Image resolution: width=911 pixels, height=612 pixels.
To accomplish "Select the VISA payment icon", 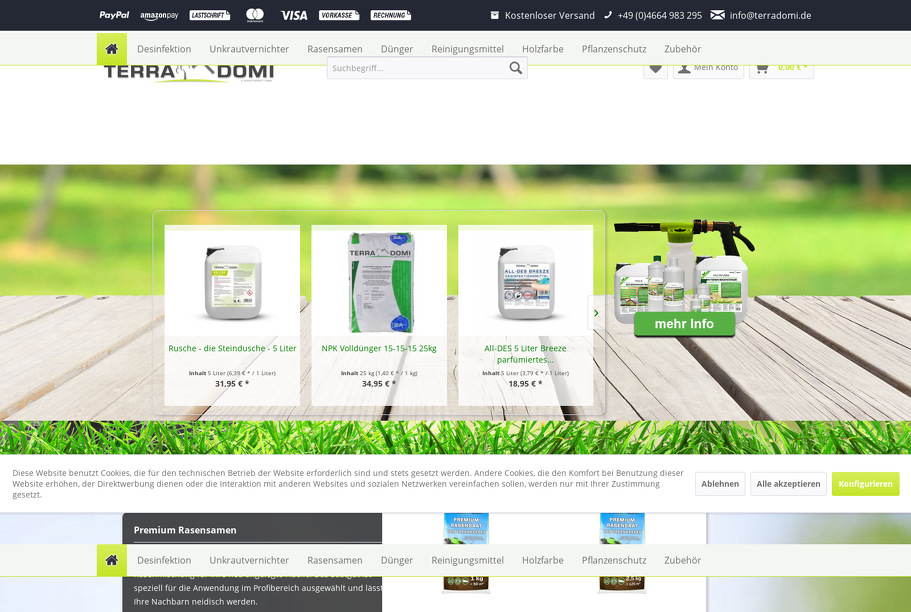I will click(295, 15).
